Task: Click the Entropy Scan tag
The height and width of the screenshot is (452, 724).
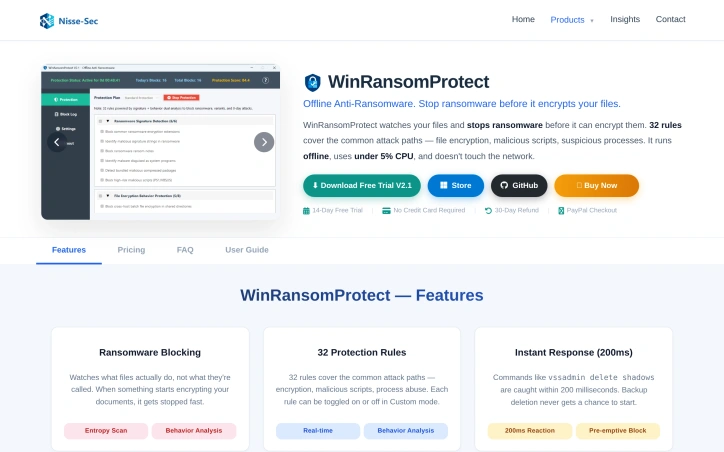Action: click(x=106, y=431)
